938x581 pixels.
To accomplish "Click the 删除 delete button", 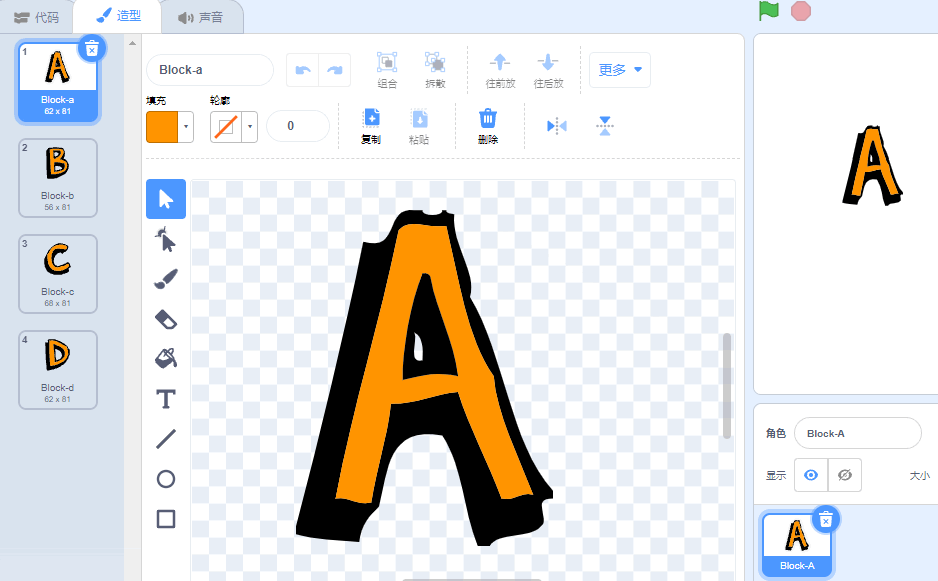I will click(488, 126).
